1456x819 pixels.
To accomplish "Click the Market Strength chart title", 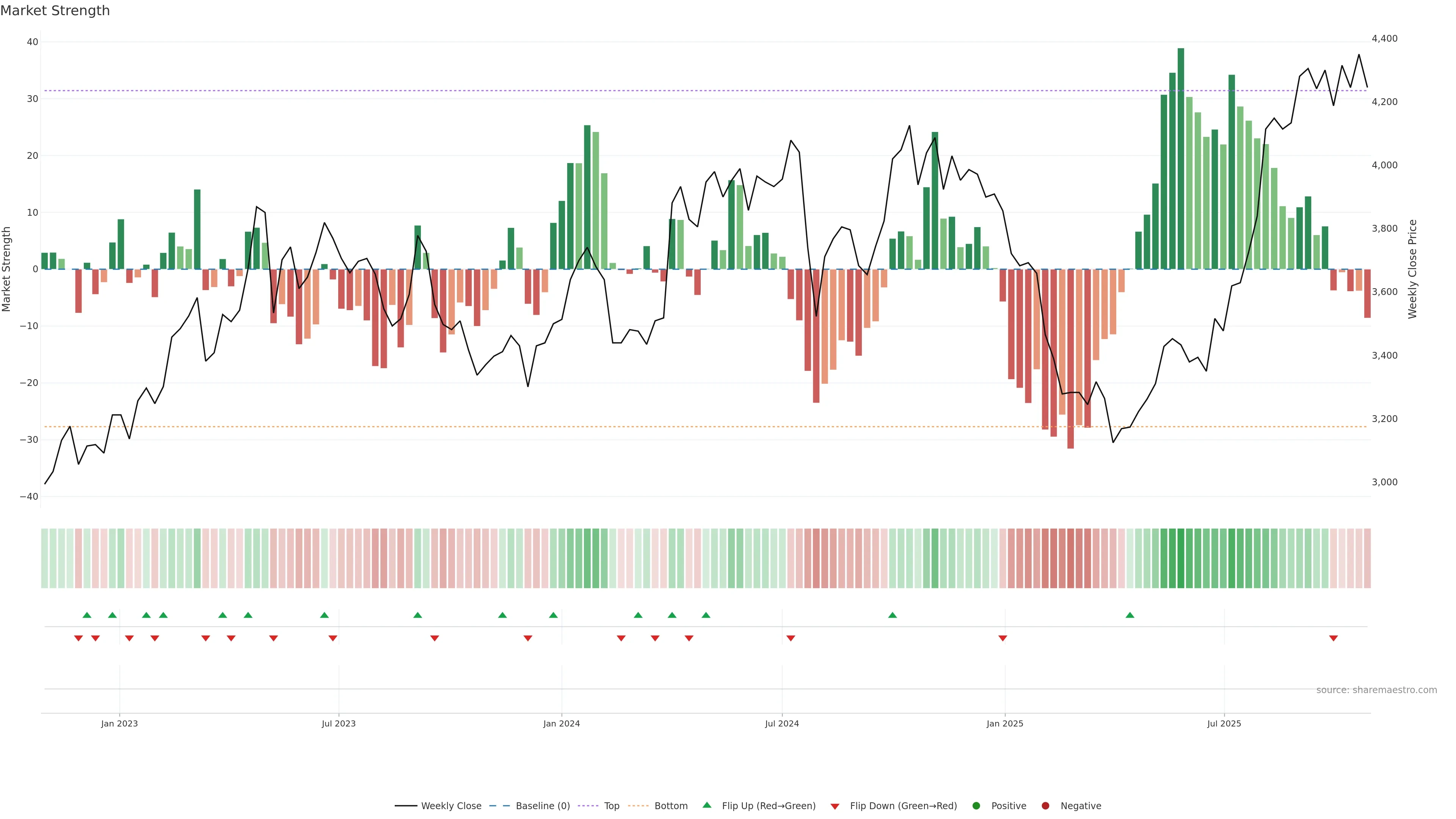I will point(55,11).
